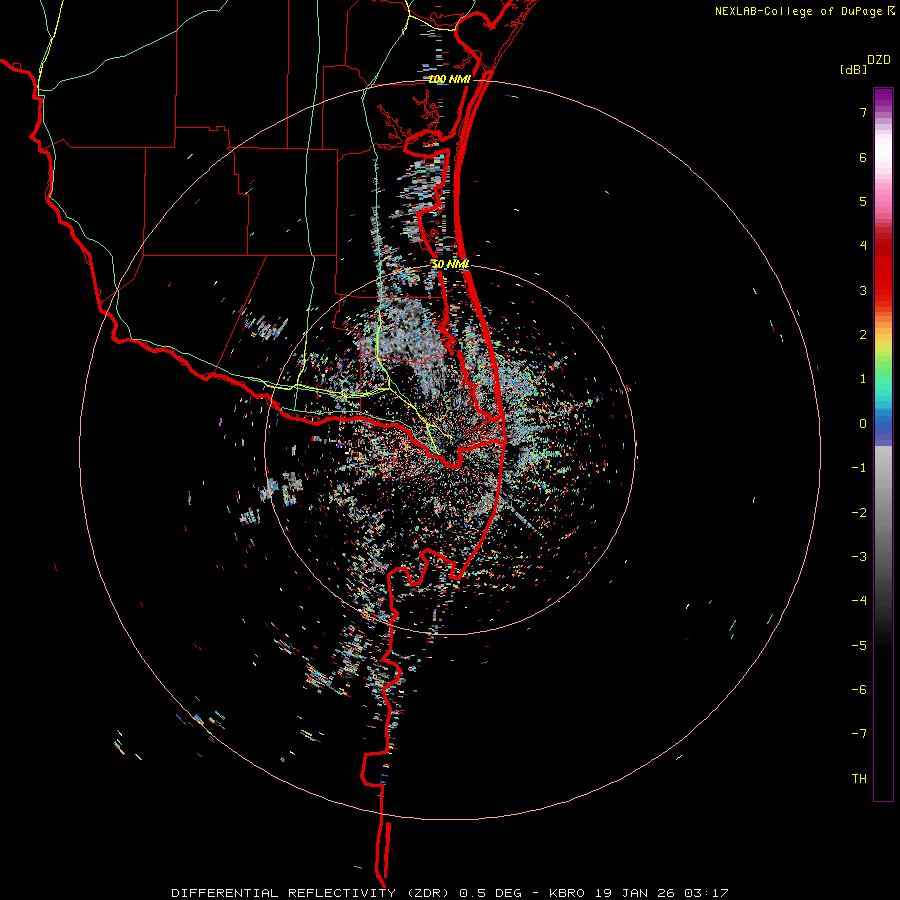Click the [dB] unit label
Image resolution: width=900 pixels, height=900 pixels.
coord(854,70)
